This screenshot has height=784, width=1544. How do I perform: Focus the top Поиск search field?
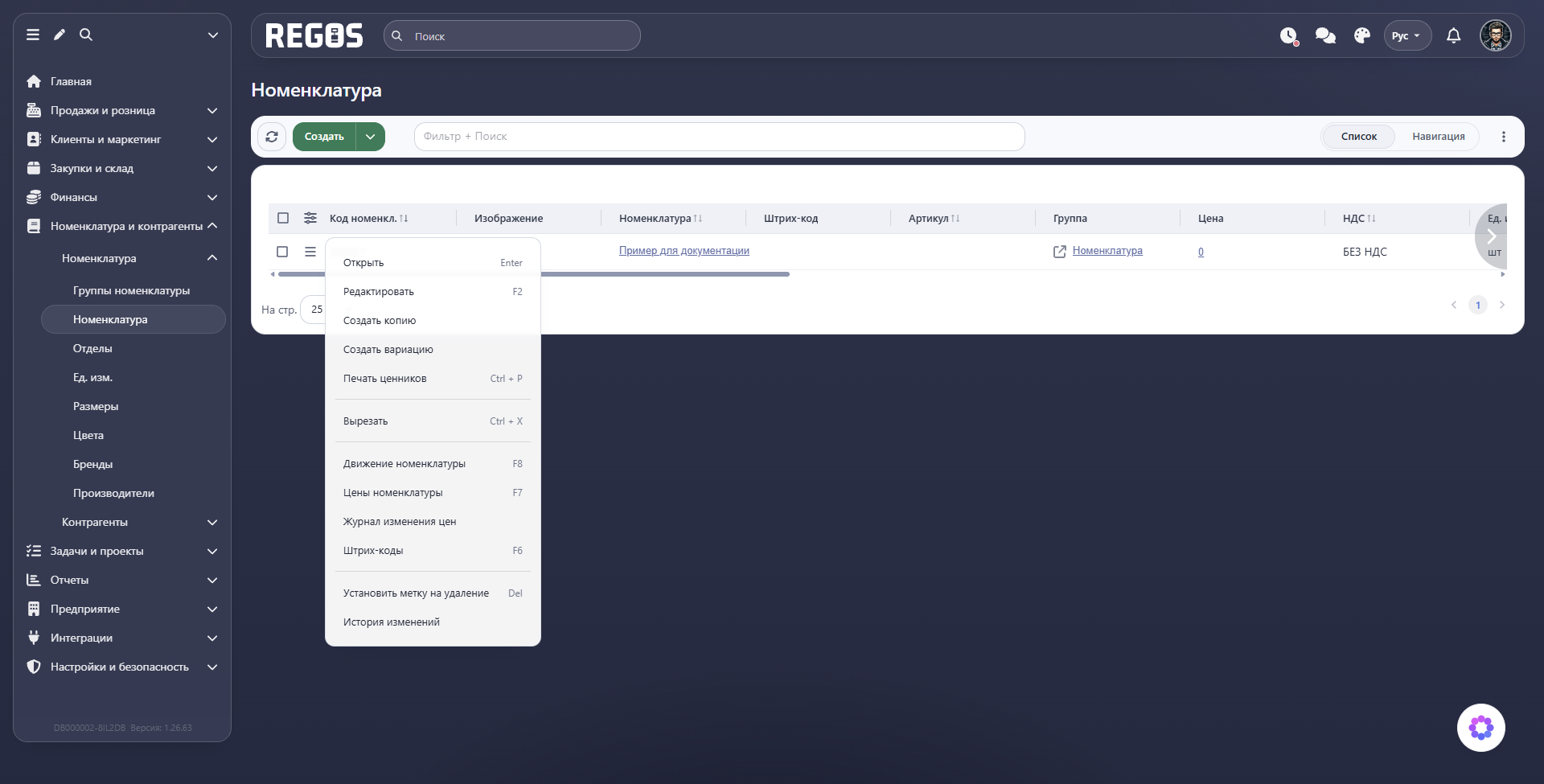pyautogui.click(x=512, y=35)
